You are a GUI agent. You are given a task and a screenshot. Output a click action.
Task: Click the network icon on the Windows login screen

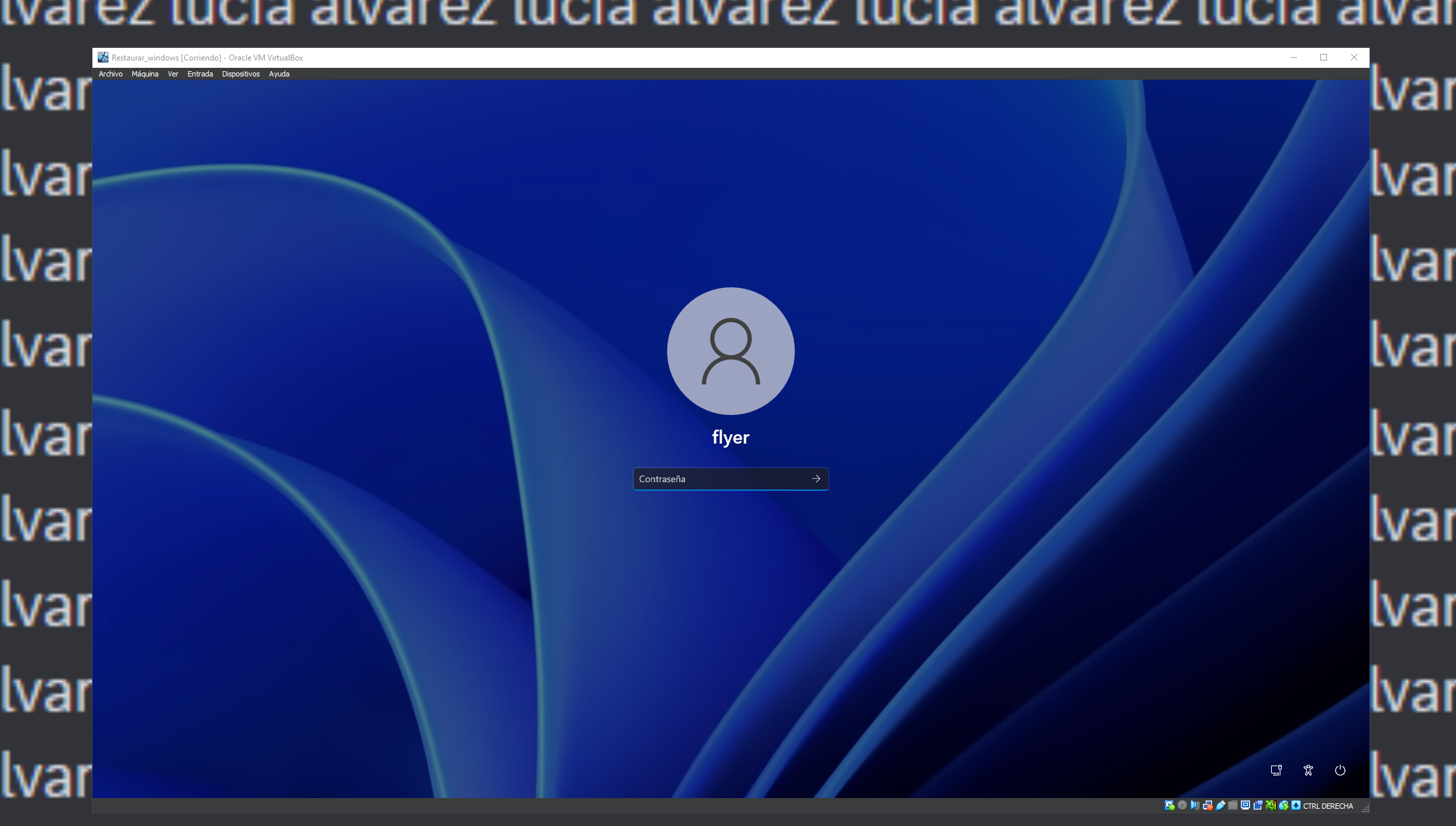click(x=1276, y=770)
